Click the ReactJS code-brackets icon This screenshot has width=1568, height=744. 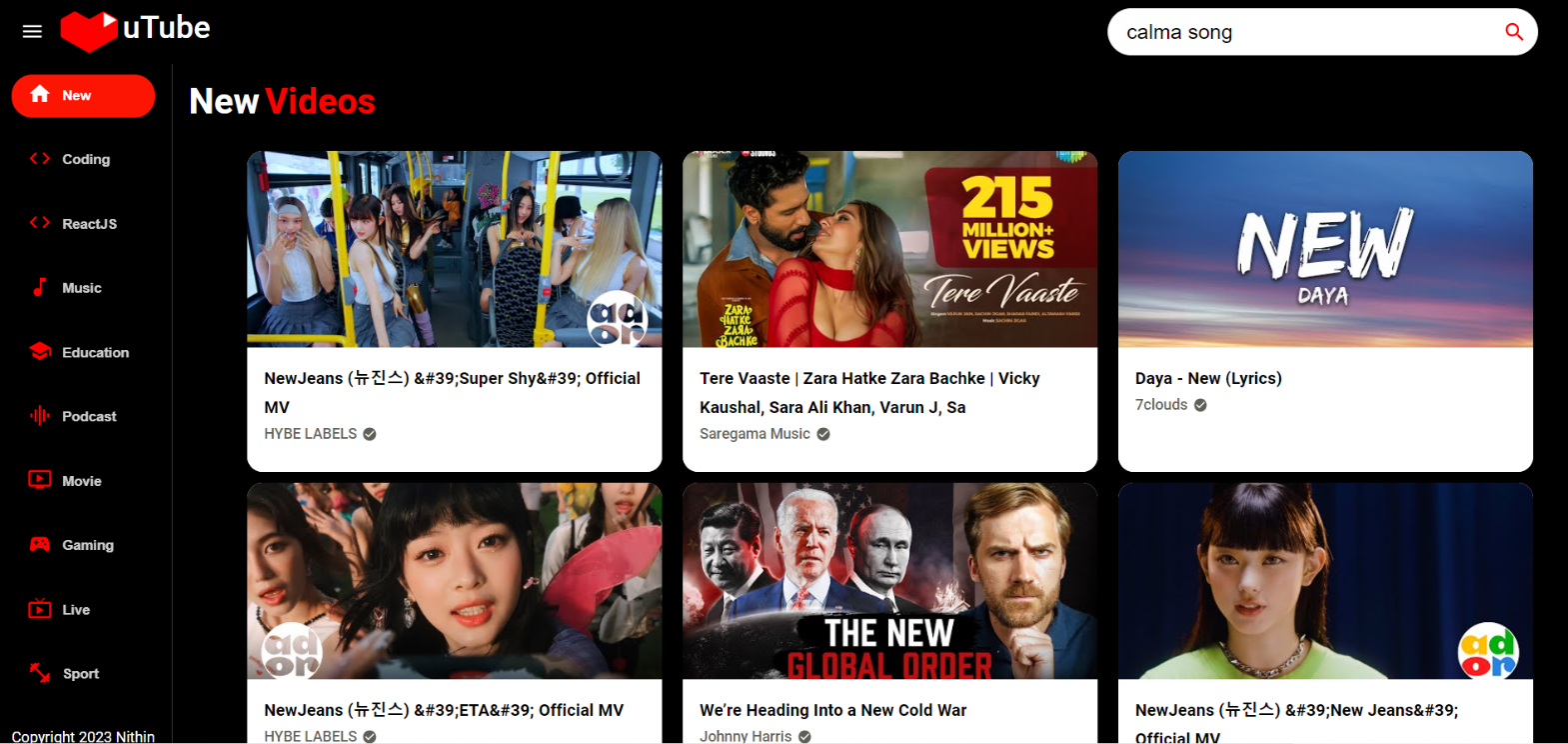[x=40, y=223]
